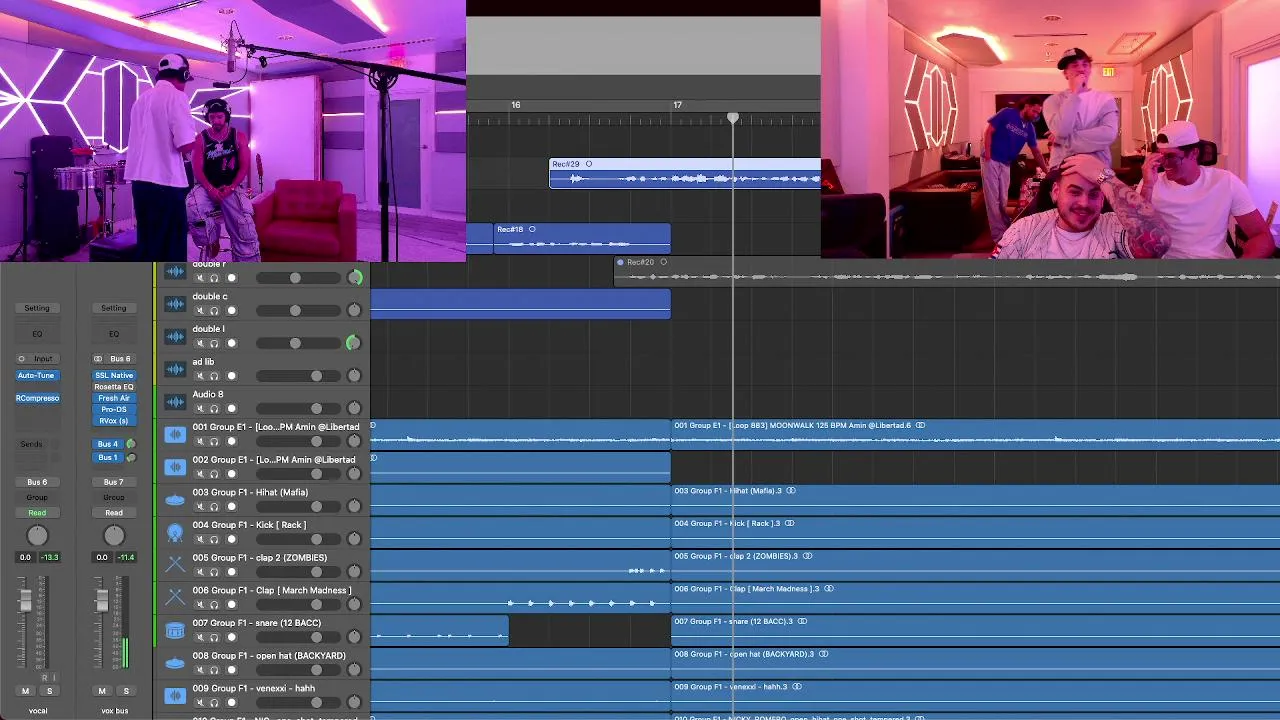Screen dimensions: 1280x720
Task: Toggle the S solo button on vocal strip
Action: click(49, 691)
